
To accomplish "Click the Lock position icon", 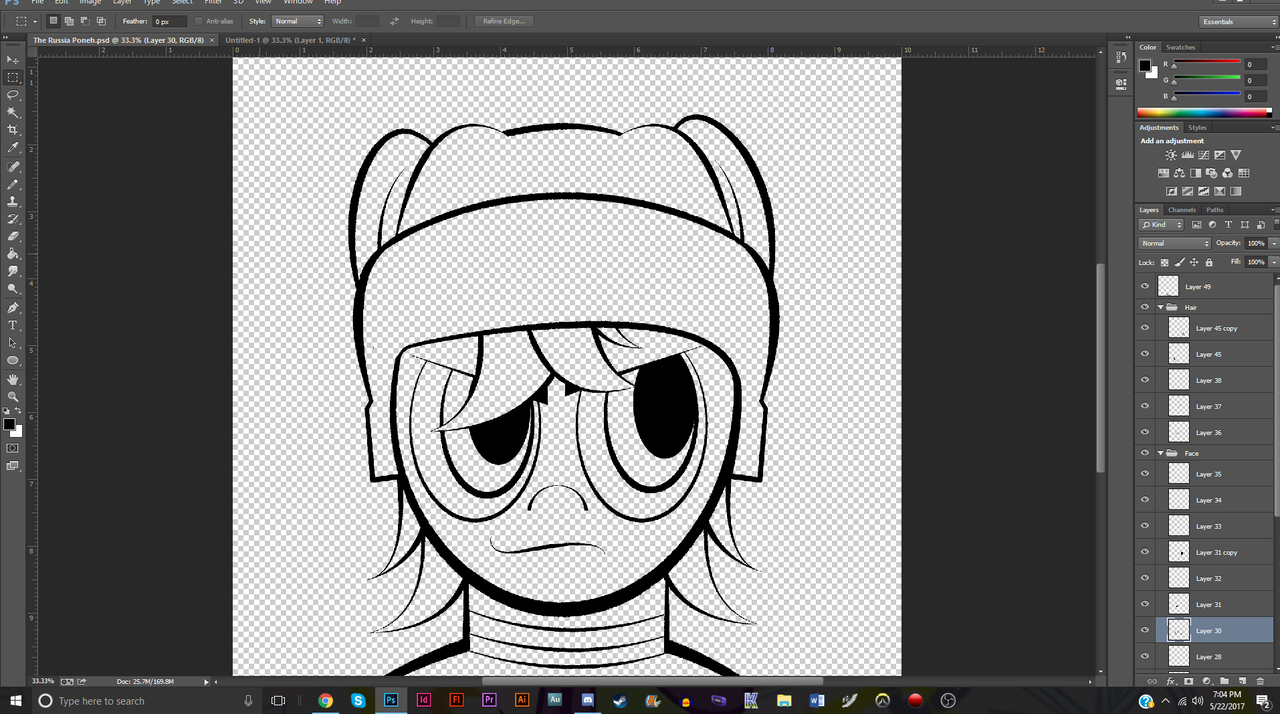I will coord(1194,262).
